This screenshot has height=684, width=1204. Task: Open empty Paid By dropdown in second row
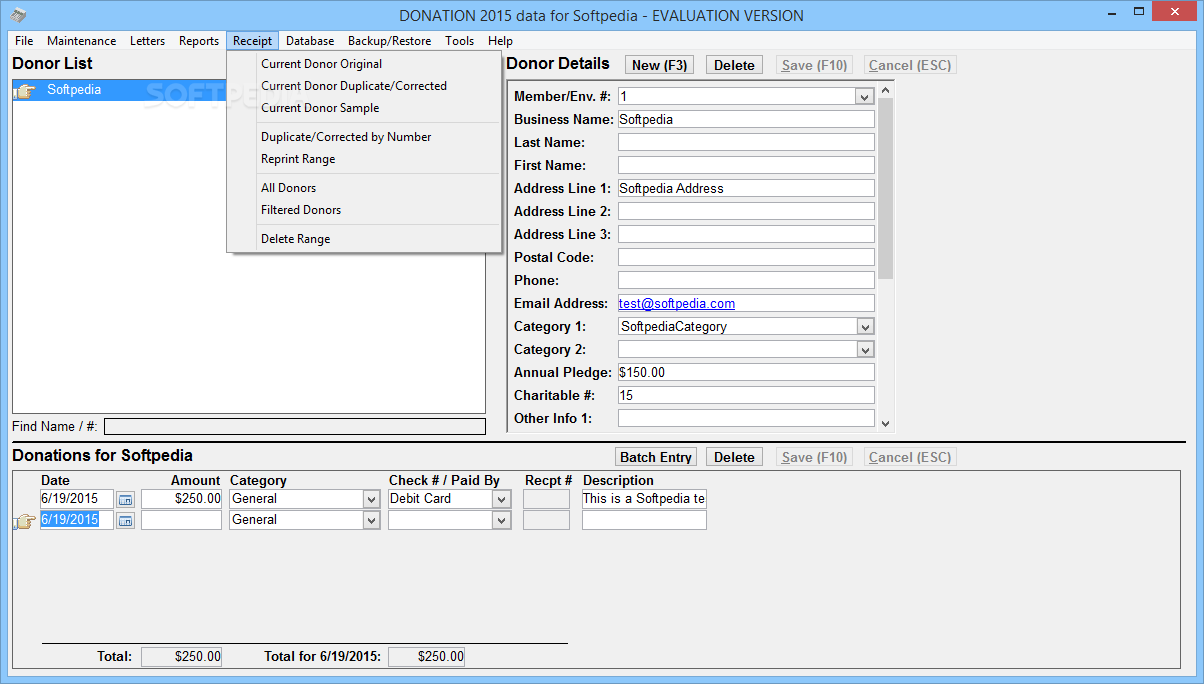[502, 520]
